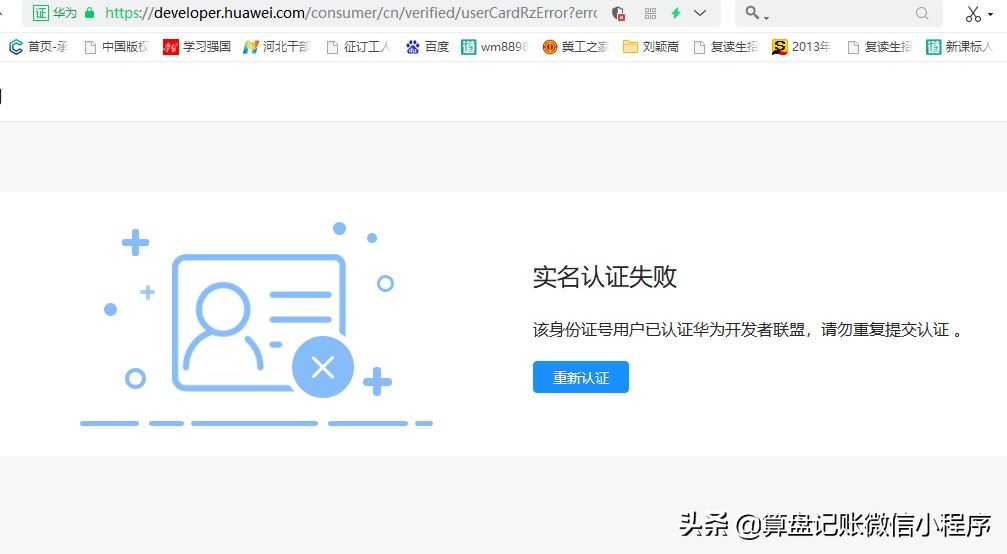Image resolution: width=1007 pixels, height=554 pixels.
Task: Open the wm8898 bookmark
Action: tap(495, 47)
